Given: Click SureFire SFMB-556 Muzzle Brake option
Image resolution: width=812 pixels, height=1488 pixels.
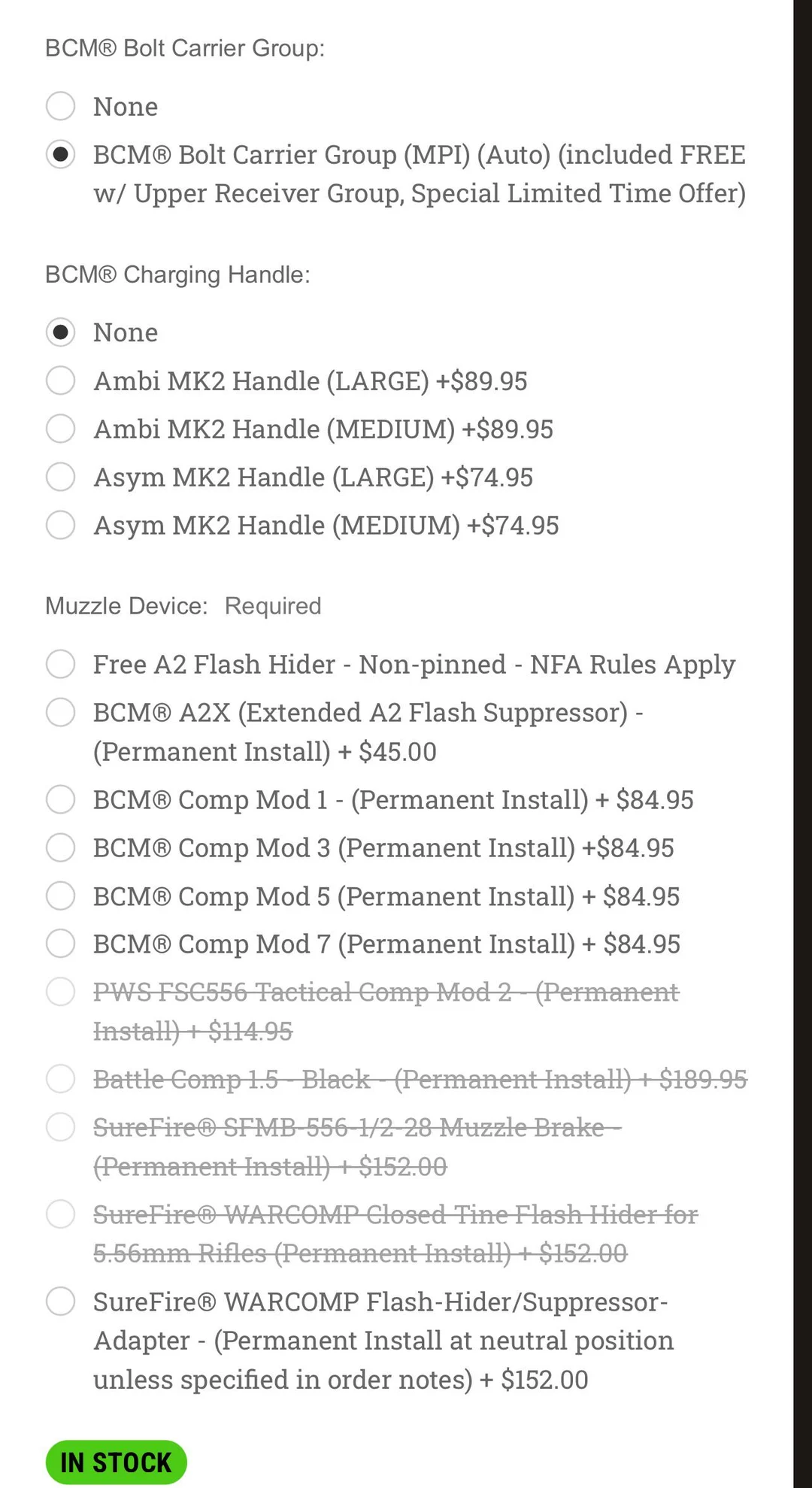Looking at the screenshot, I should click(60, 1127).
